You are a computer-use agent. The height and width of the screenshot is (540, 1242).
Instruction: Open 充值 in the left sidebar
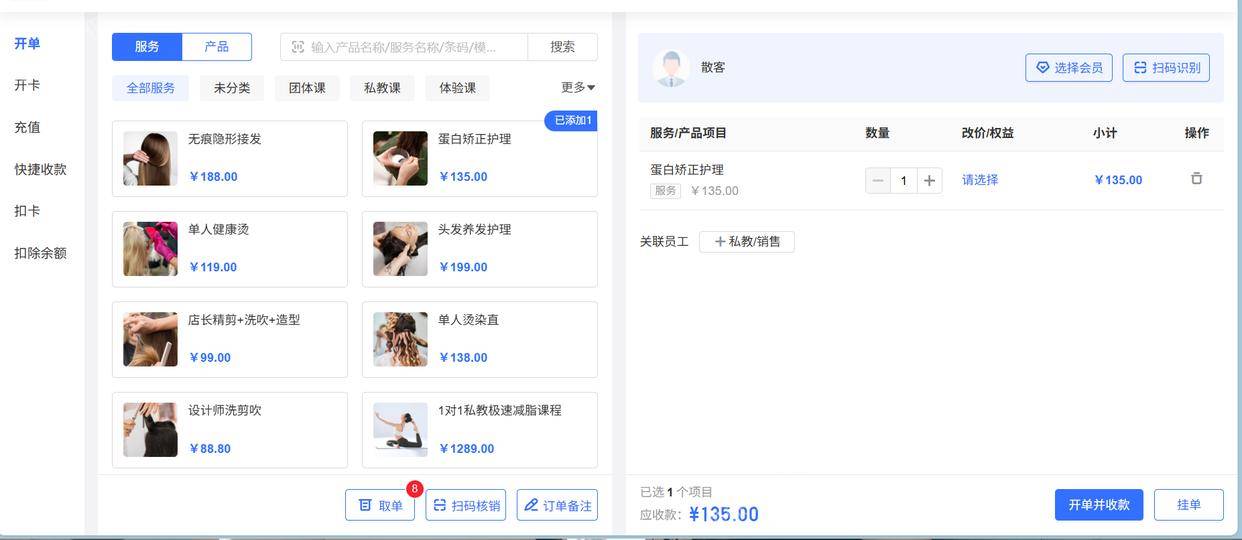(x=27, y=127)
